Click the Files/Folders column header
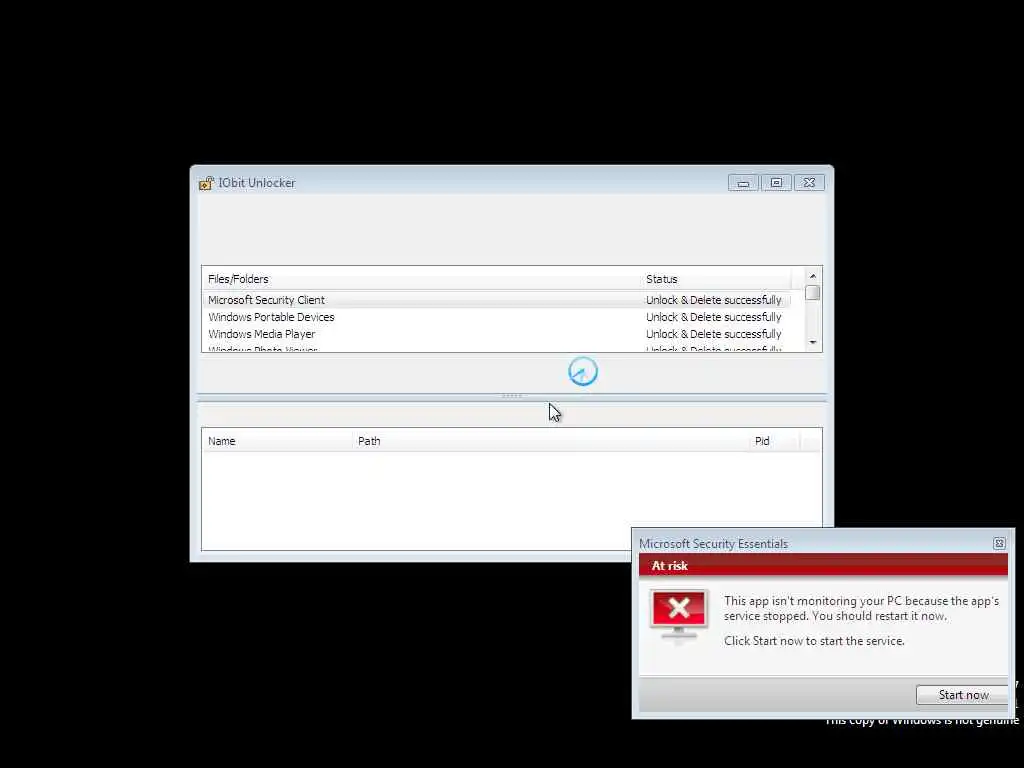 coord(421,279)
